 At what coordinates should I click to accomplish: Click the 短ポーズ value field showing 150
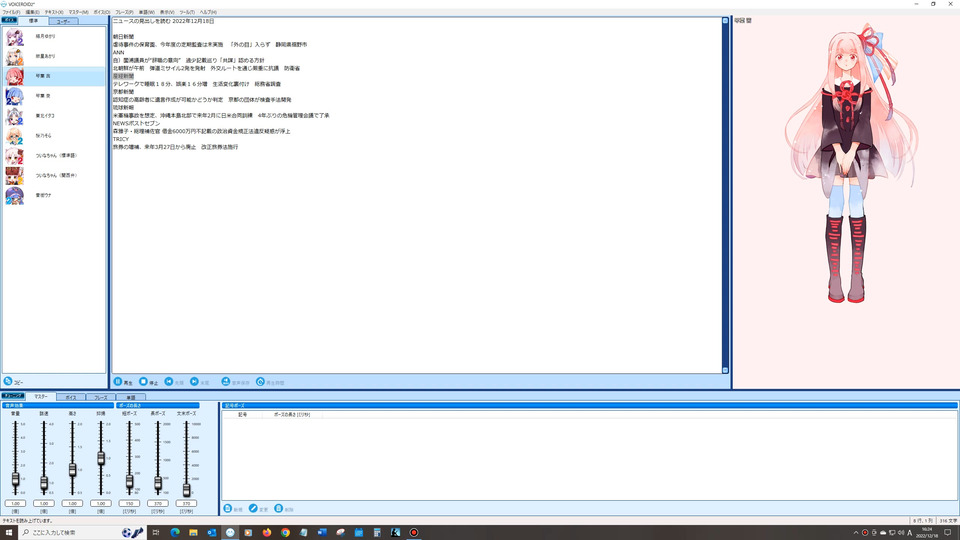(129, 503)
